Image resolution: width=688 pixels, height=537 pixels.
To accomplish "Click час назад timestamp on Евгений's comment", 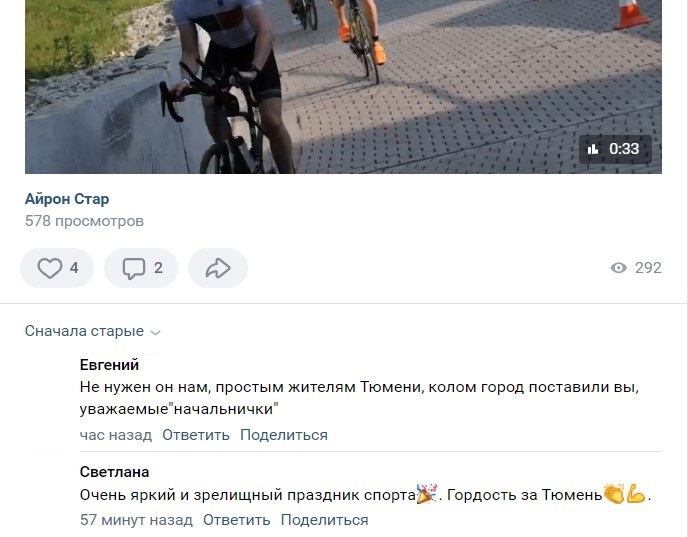I will coord(116,435).
